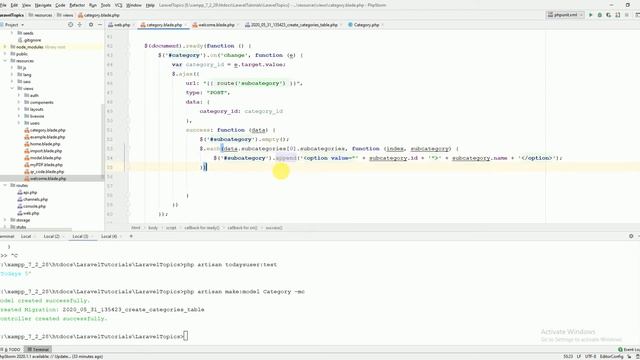Screen dimensions: 640x360
Task: Expand the auth folder
Action: coord(19,96)
